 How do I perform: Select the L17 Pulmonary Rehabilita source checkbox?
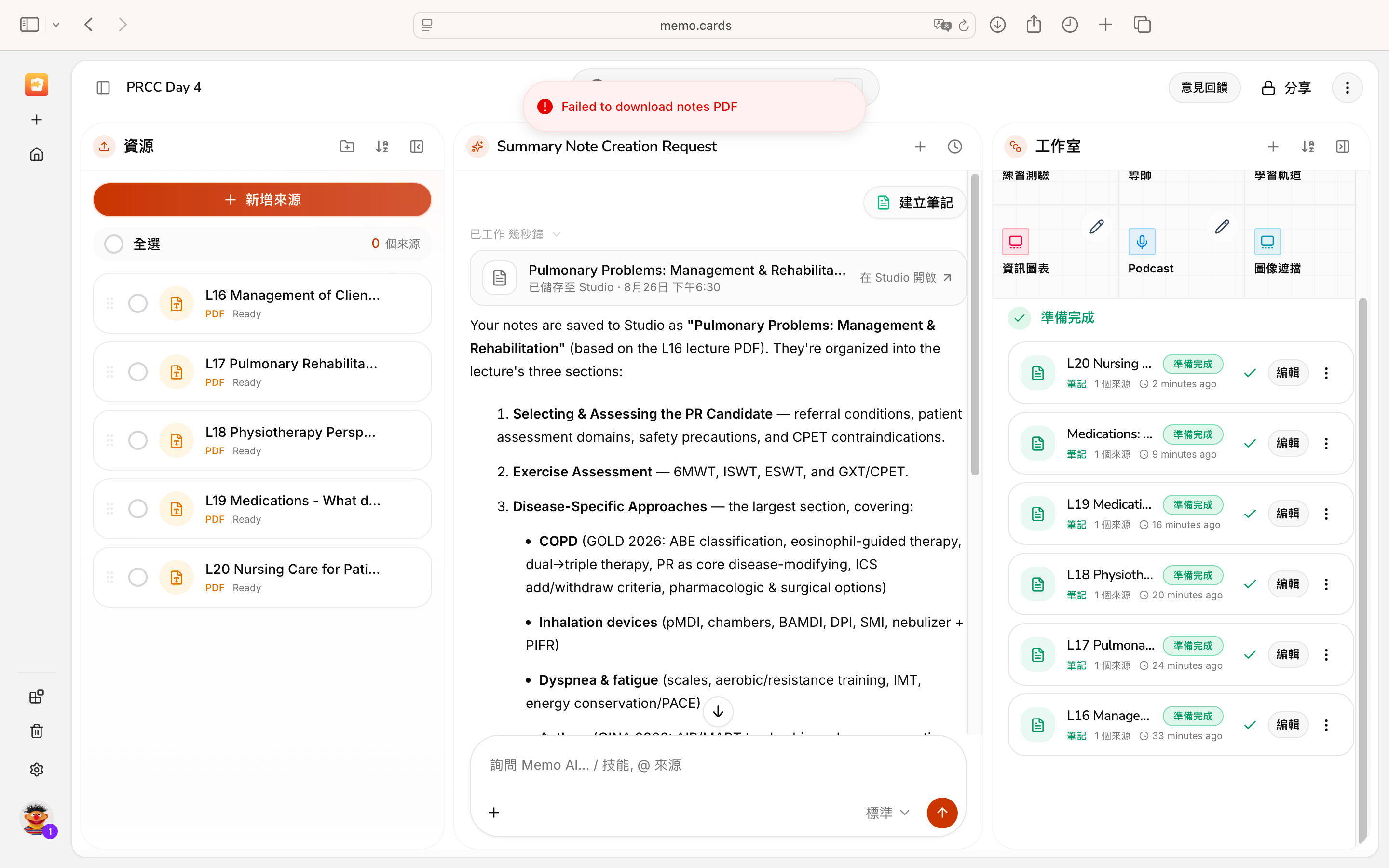138,371
